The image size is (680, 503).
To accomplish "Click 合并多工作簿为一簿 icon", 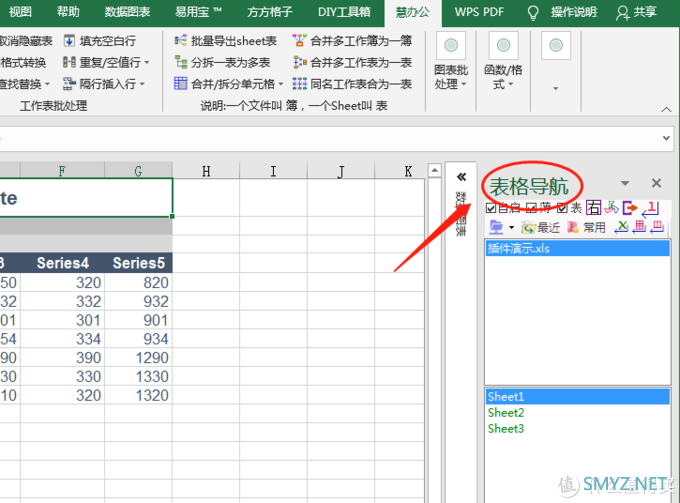I will pyautogui.click(x=299, y=41).
